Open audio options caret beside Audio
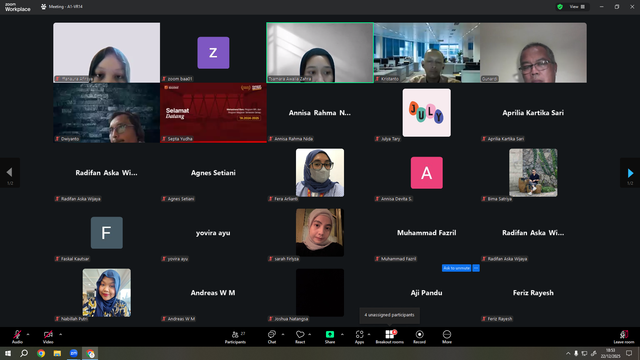Image resolution: width=640 pixels, height=360 pixels. (x=28, y=334)
